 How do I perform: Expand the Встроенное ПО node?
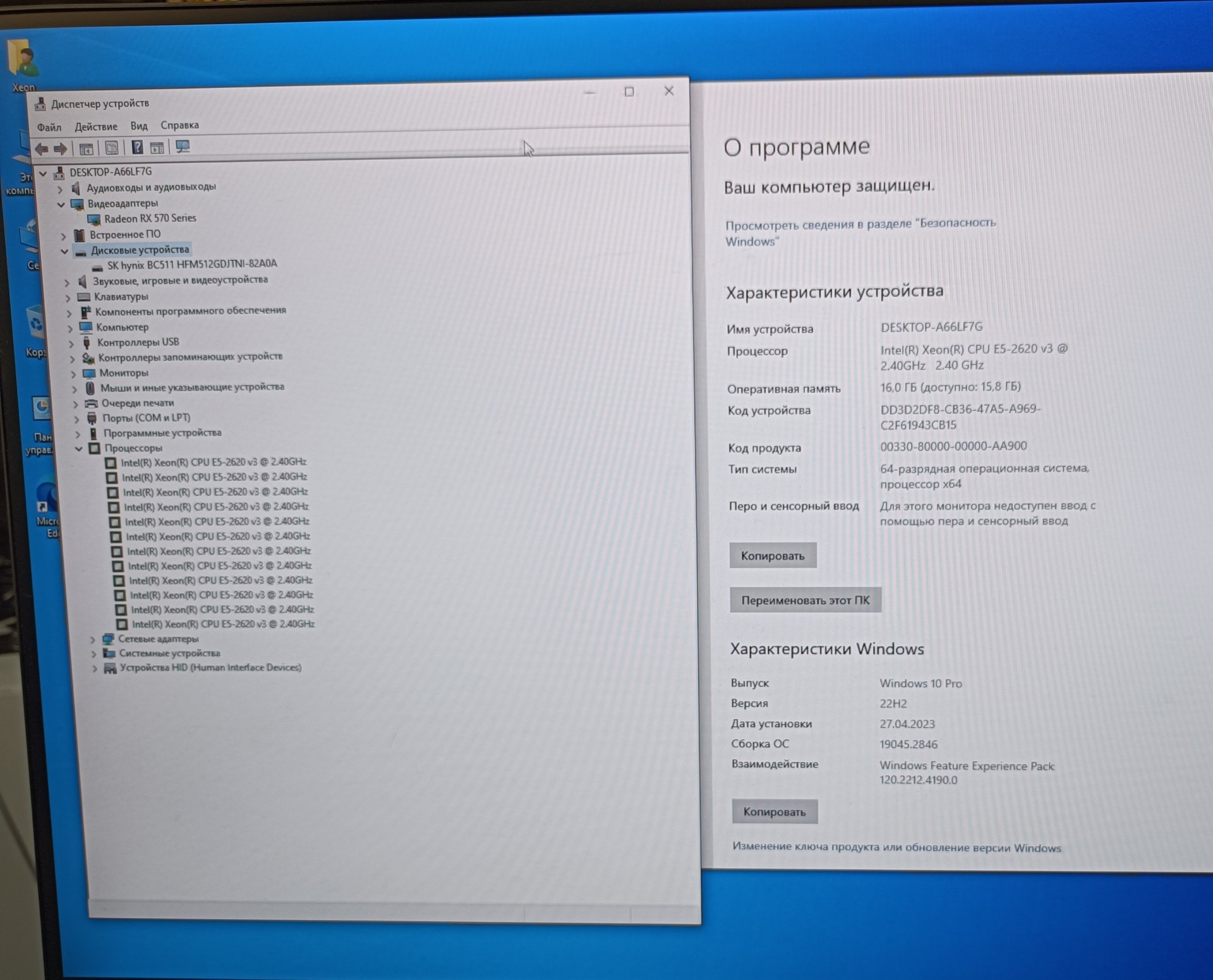pyautogui.click(x=63, y=236)
